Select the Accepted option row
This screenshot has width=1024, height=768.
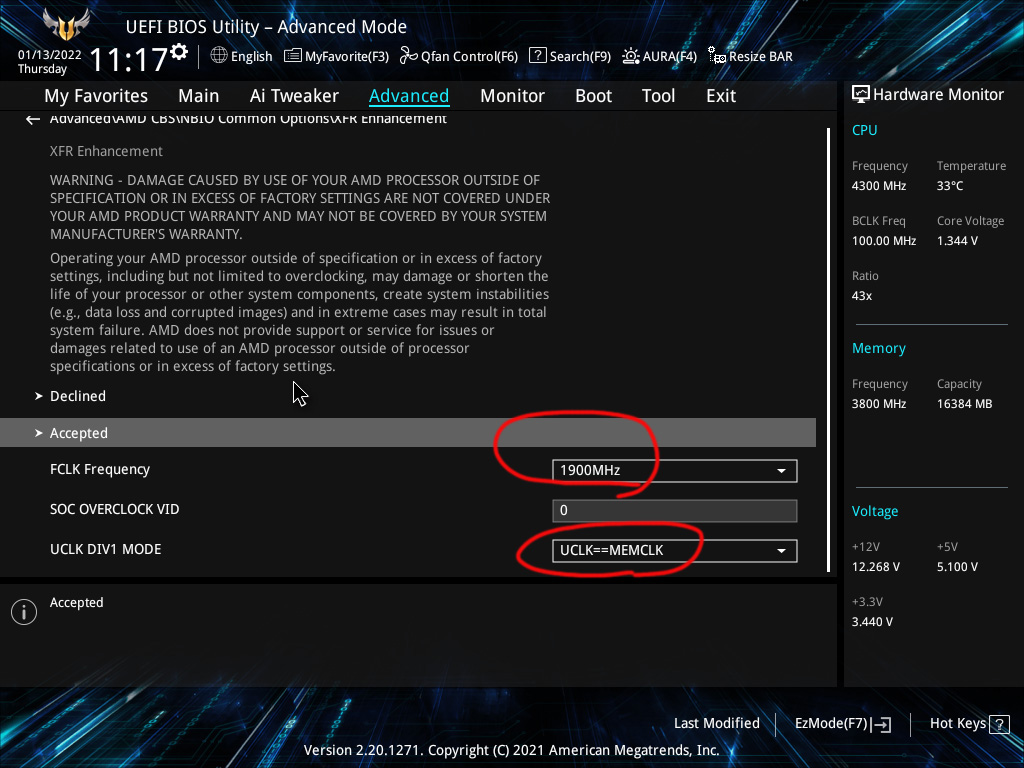(x=408, y=433)
